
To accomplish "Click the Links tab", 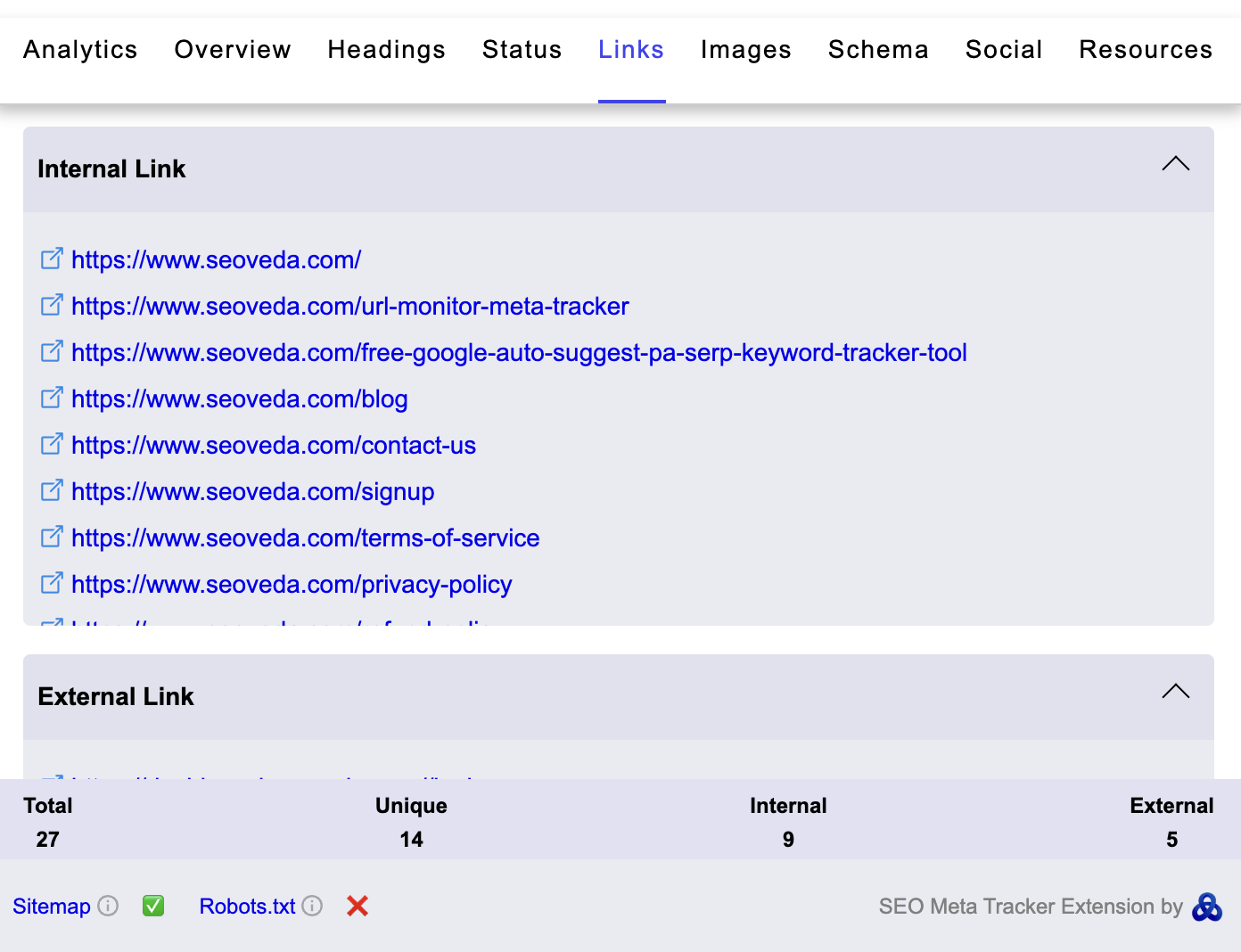I will 631,50.
